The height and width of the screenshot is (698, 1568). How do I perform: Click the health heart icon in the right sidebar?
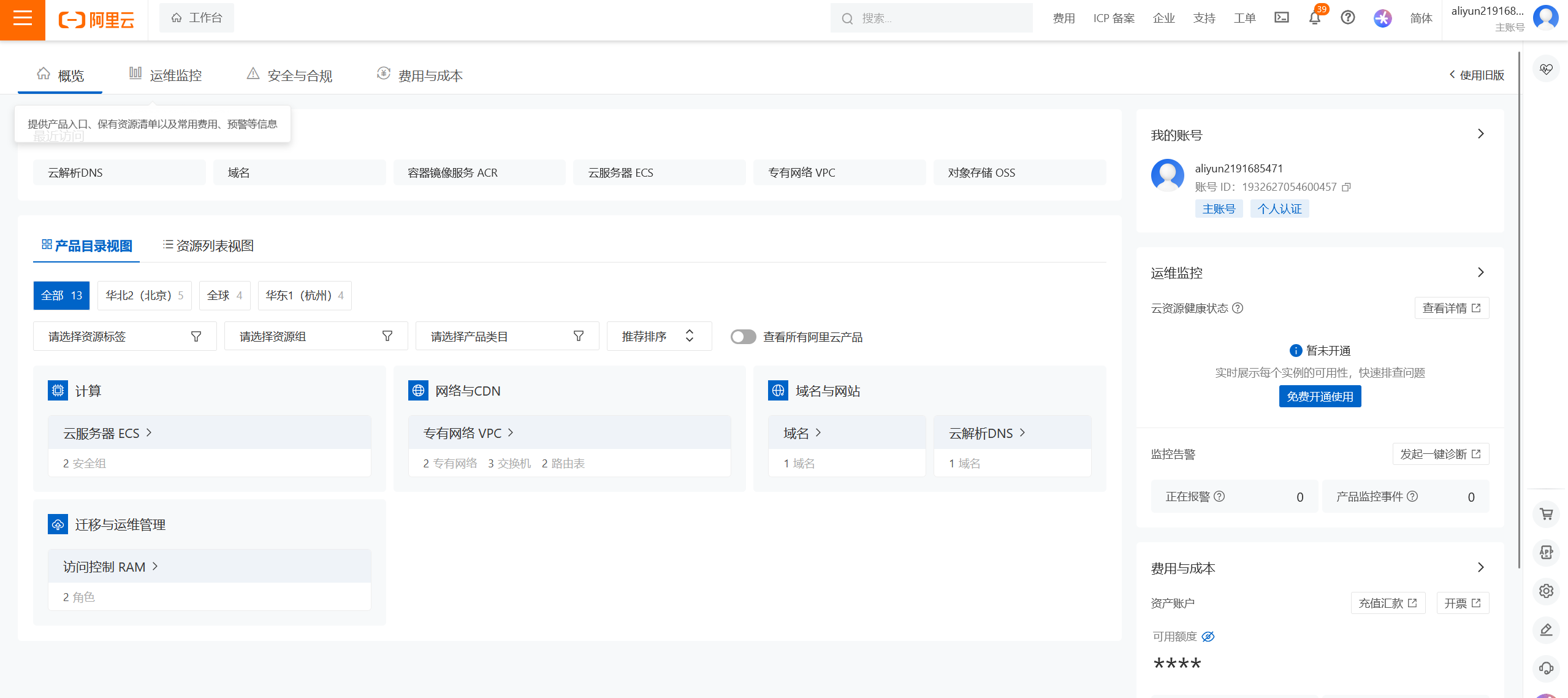[x=1546, y=69]
